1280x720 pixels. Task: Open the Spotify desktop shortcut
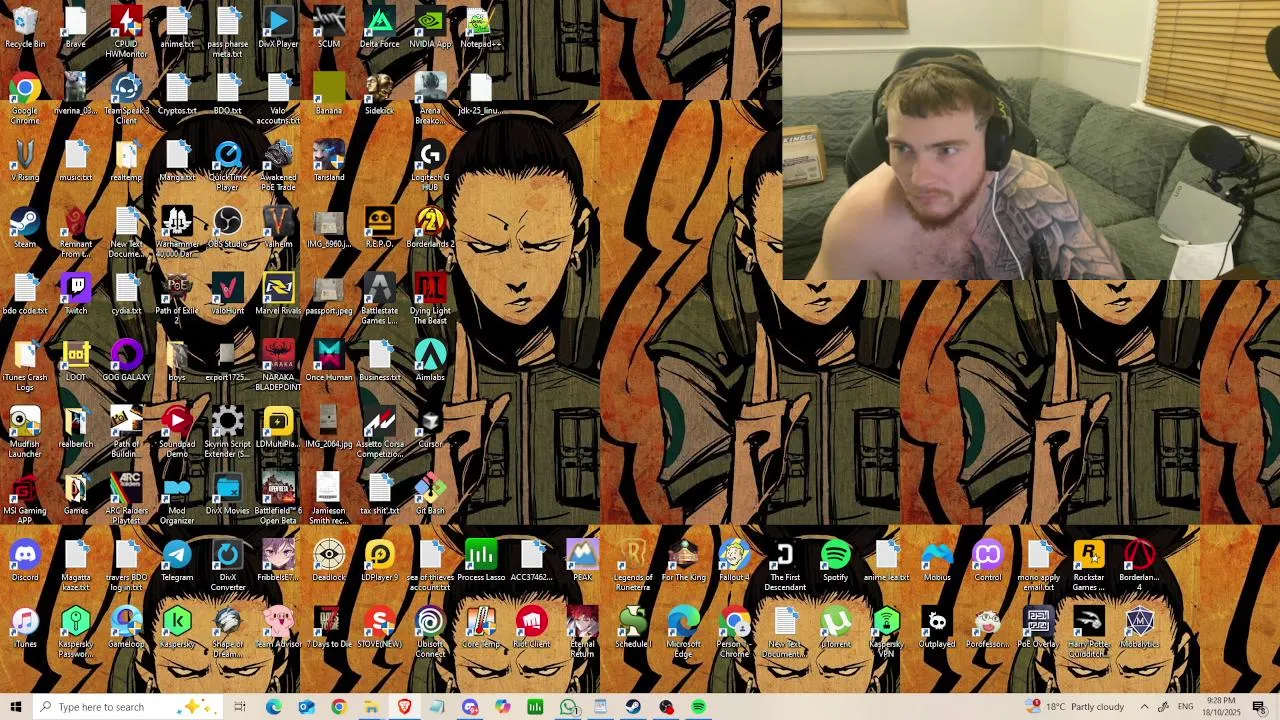(835, 562)
